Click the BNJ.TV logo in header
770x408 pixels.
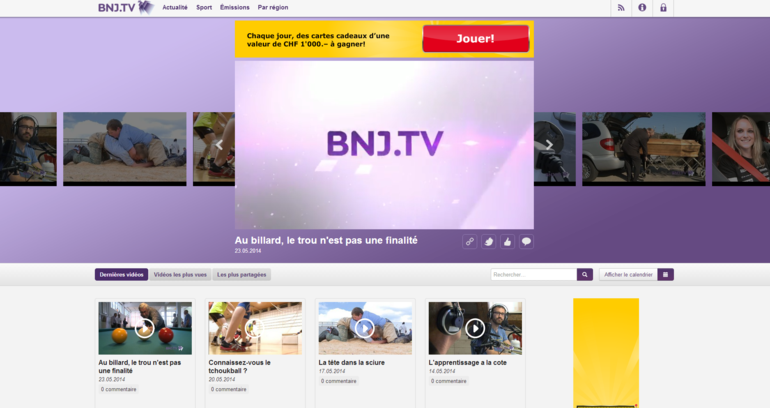(x=126, y=7)
